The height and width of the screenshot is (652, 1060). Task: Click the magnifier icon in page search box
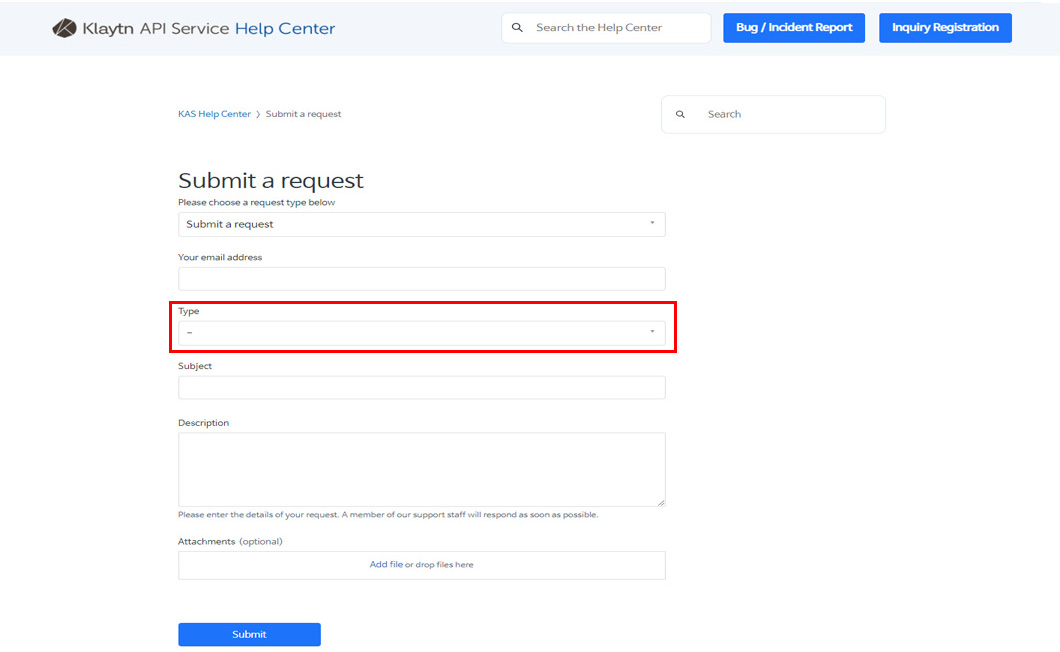pyautogui.click(x=680, y=114)
